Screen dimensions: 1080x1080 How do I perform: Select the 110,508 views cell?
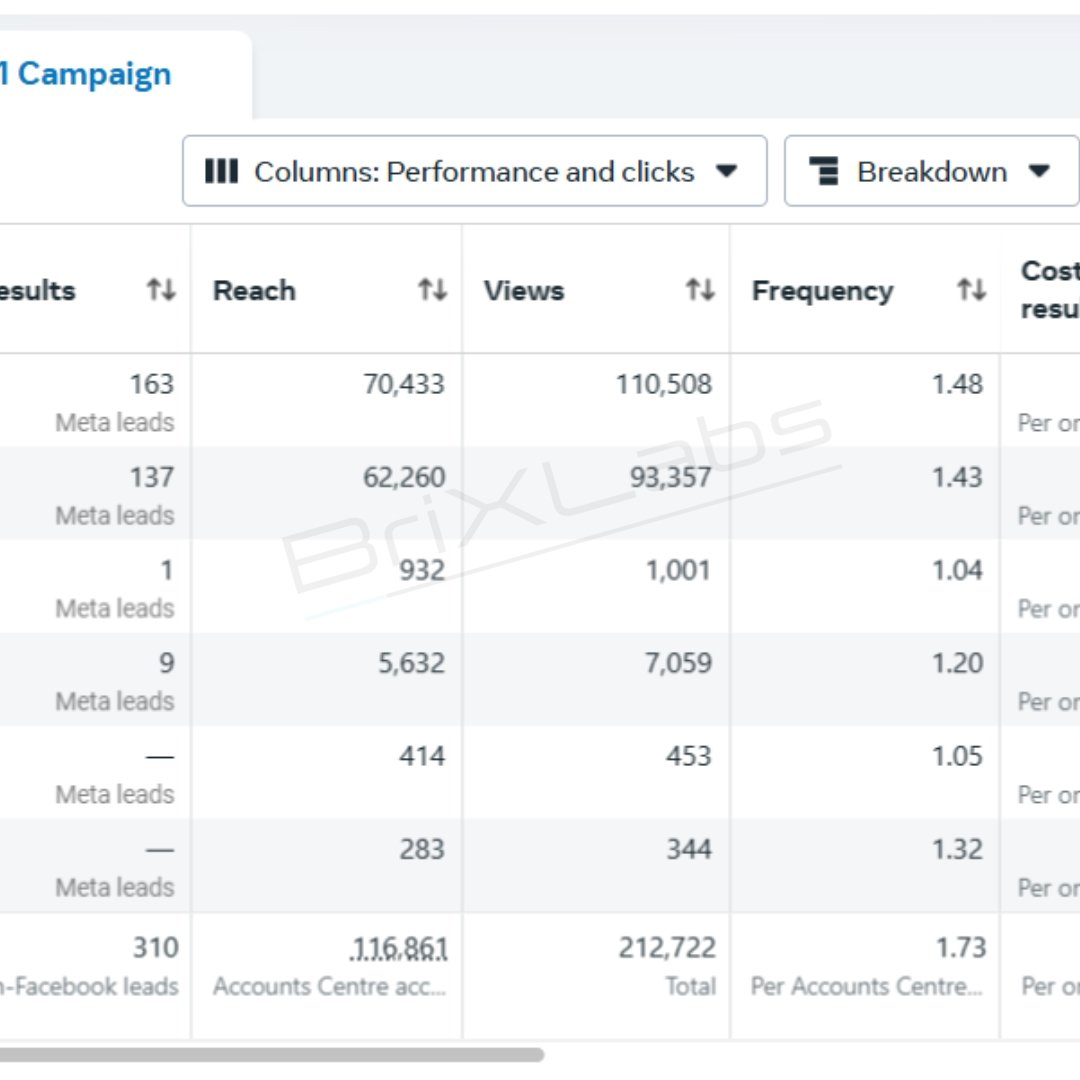tap(663, 384)
